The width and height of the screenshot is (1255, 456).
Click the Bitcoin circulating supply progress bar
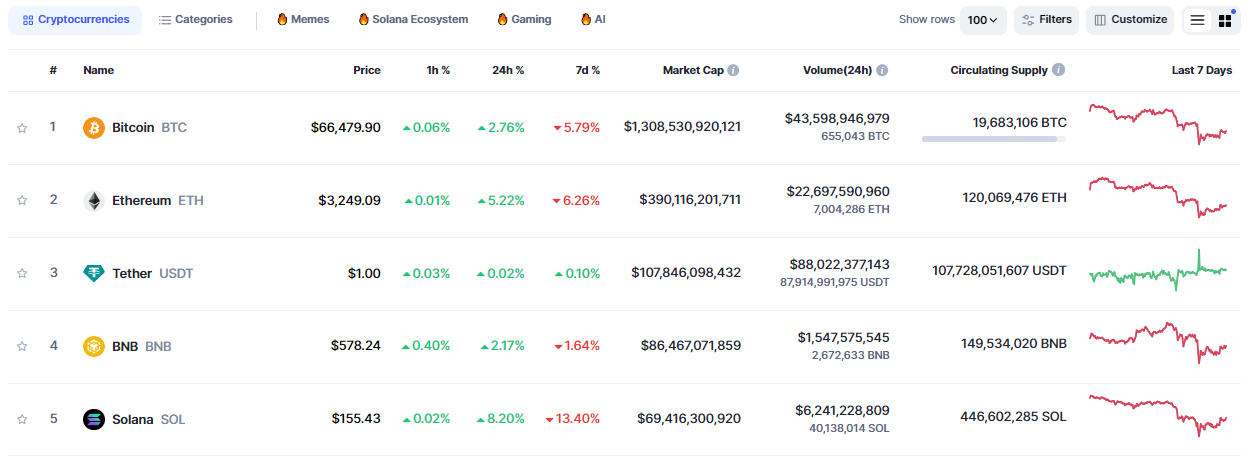tap(994, 139)
